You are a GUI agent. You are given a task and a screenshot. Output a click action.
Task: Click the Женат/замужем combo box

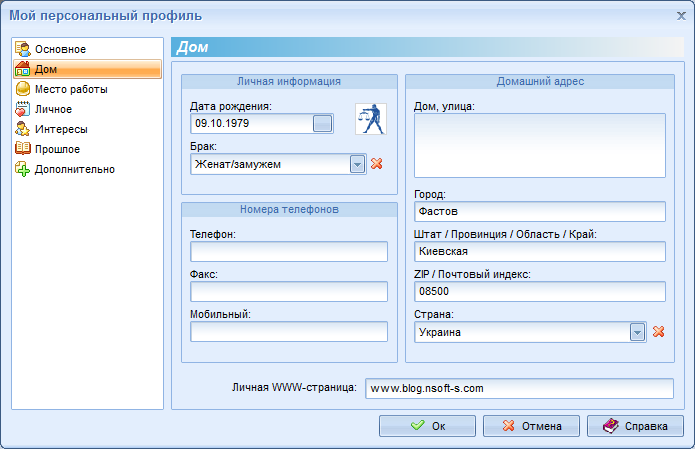coord(278,164)
